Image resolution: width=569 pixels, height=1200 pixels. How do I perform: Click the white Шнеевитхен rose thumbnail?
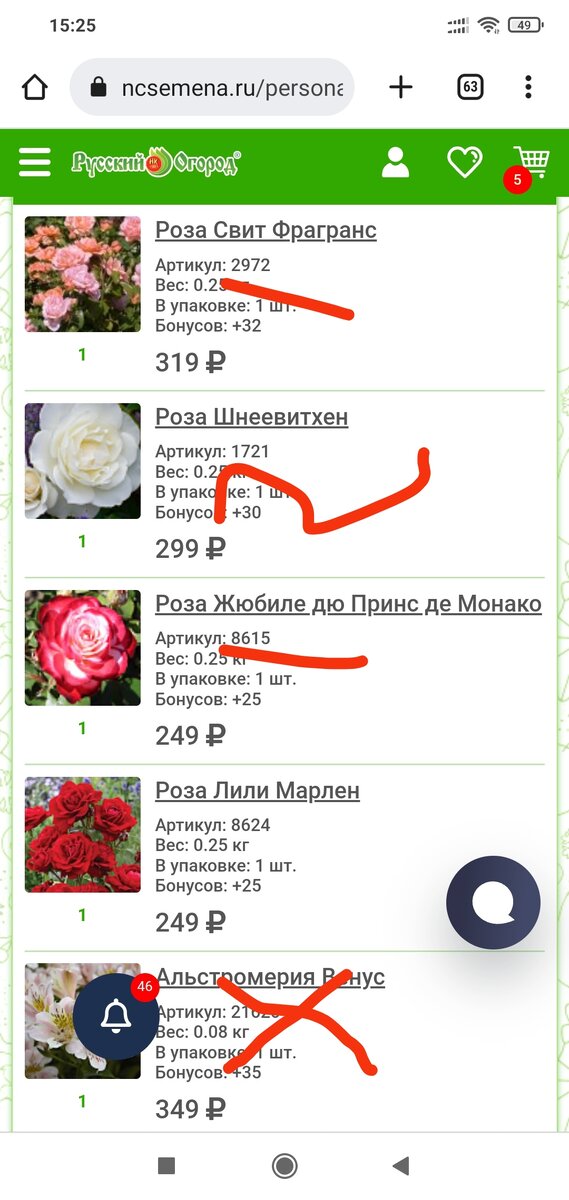pos(83,461)
